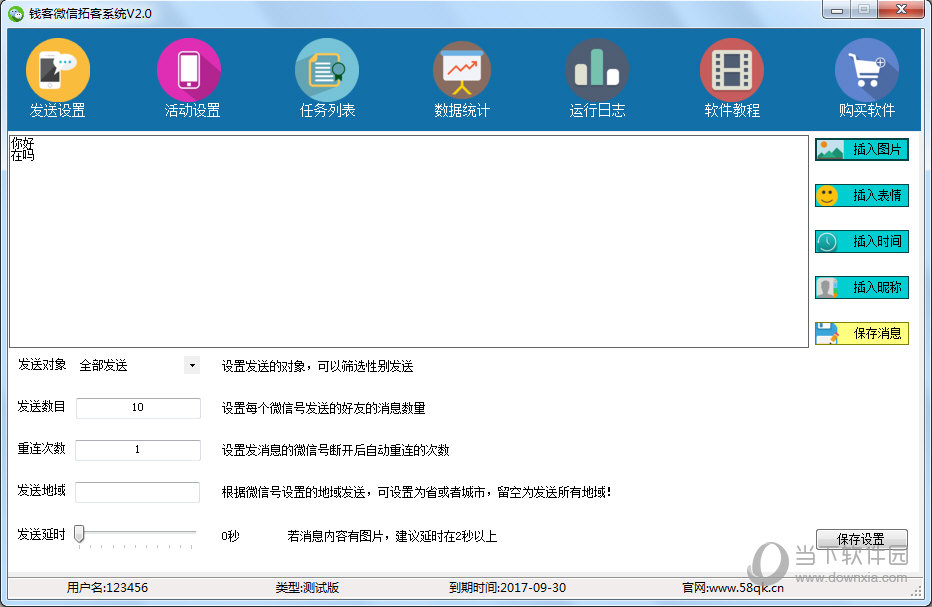Save message with 保存消息 button

[x=861, y=333]
